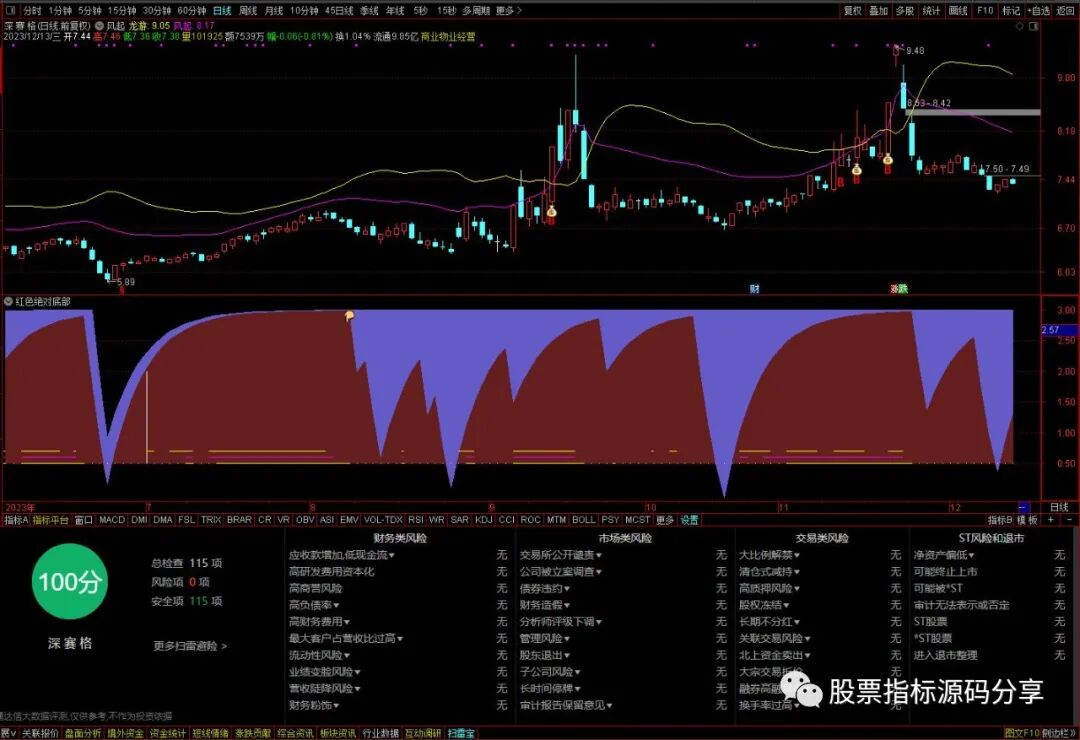Click the round icon beside 红色绝对底部 indicator title
Screen dimensions: 1080x740
tap(8, 302)
